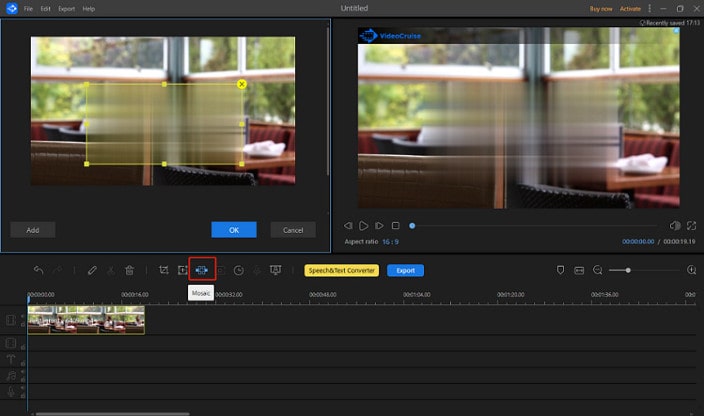
Task: Open the Speech&Text Converter
Action: pyautogui.click(x=342, y=270)
